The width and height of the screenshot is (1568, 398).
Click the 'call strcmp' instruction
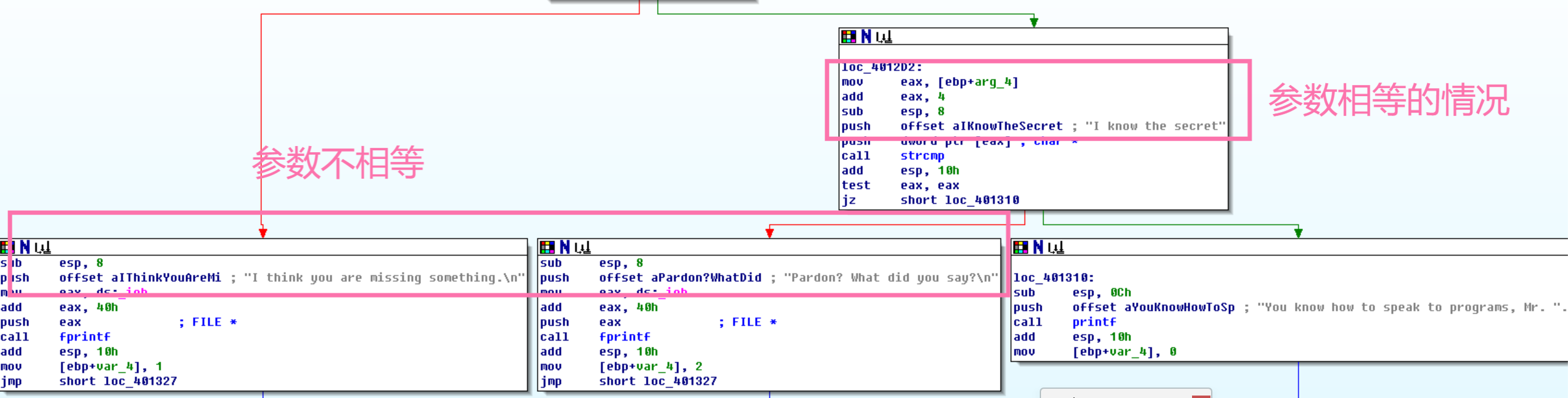point(892,156)
